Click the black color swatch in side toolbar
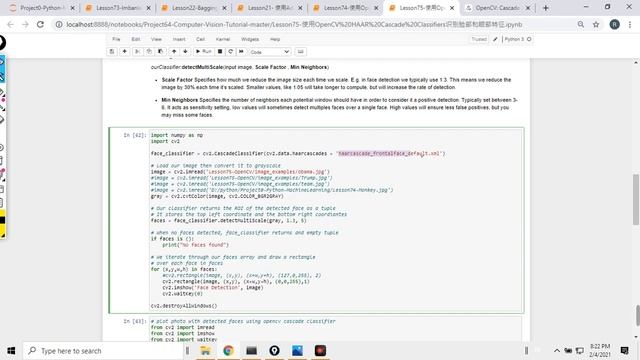 [2, 220]
